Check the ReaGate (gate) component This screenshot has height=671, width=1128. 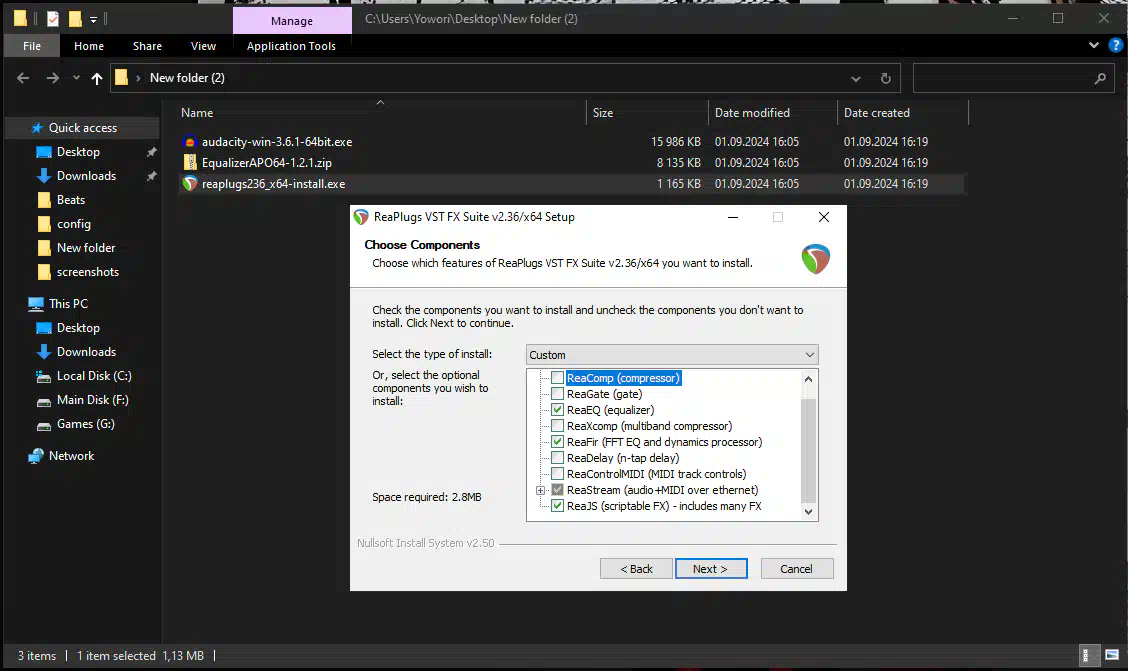(x=558, y=393)
